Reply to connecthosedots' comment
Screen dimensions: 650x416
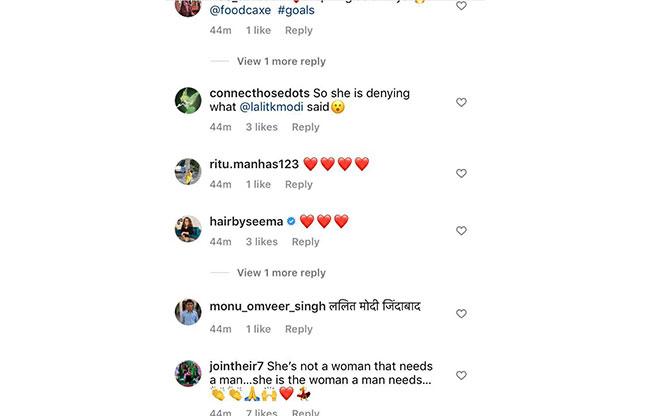pyautogui.click(x=305, y=127)
